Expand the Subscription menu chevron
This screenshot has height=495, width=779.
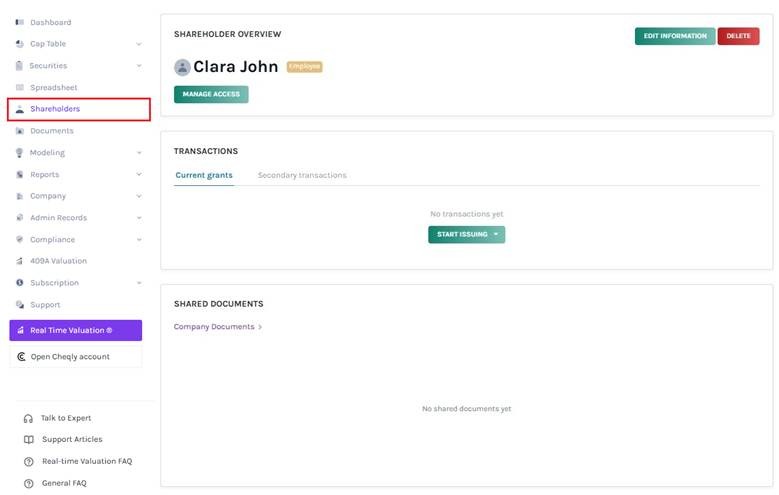pos(139,283)
